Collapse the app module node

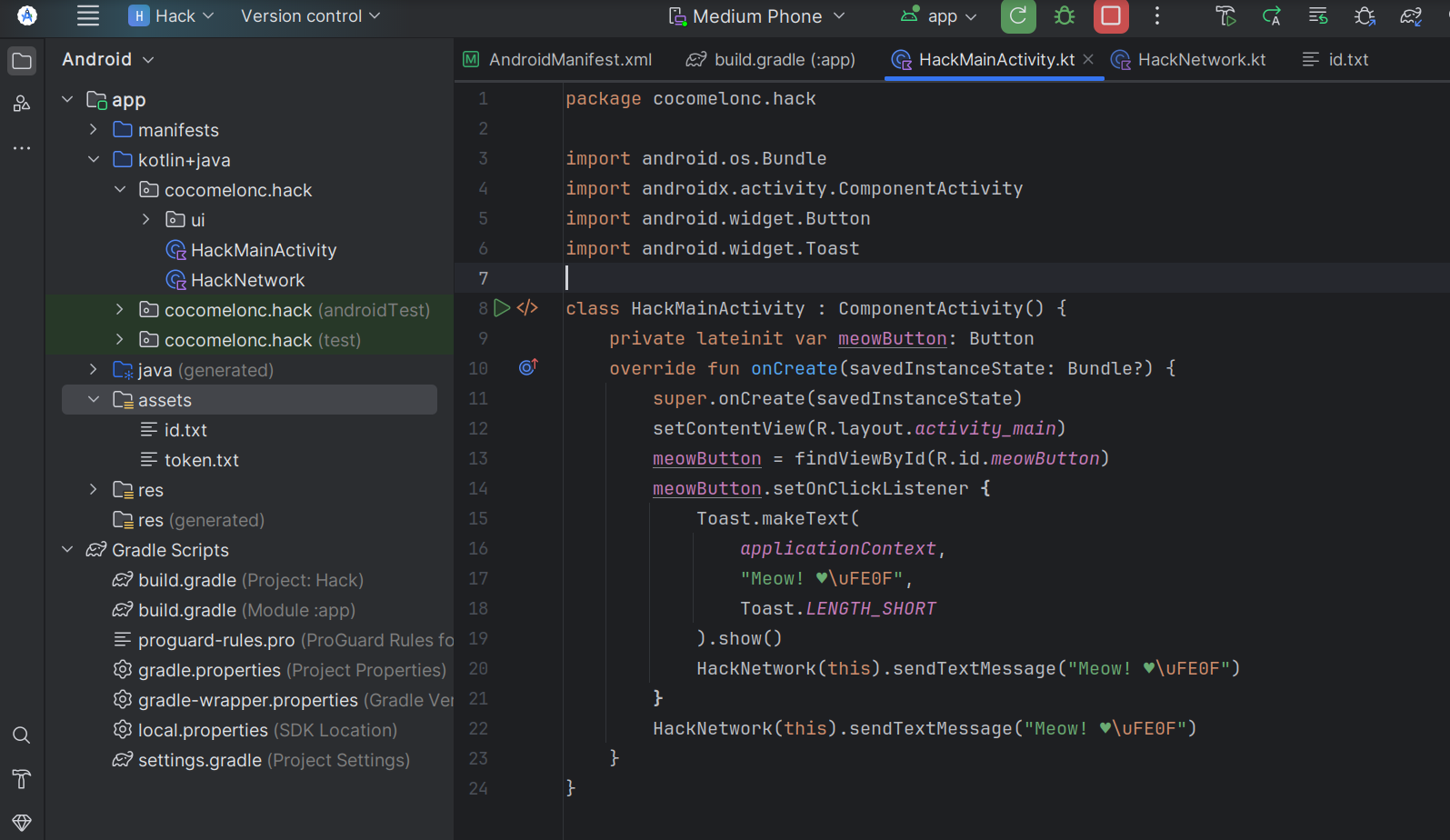[x=67, y=99]
